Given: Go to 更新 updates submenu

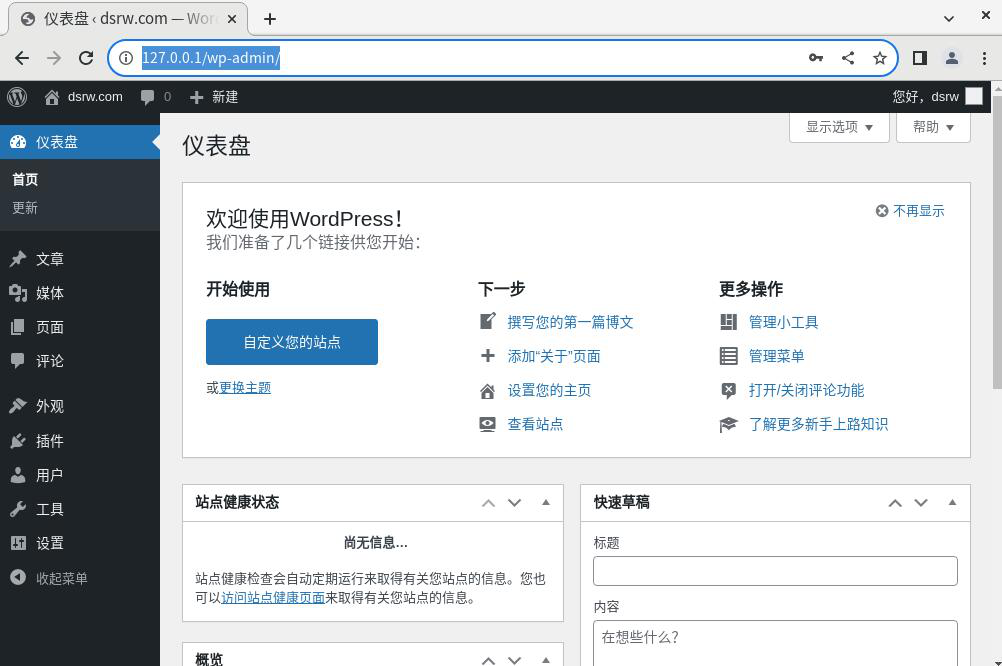Looking at the screenshot, I should tap(25, 208).
